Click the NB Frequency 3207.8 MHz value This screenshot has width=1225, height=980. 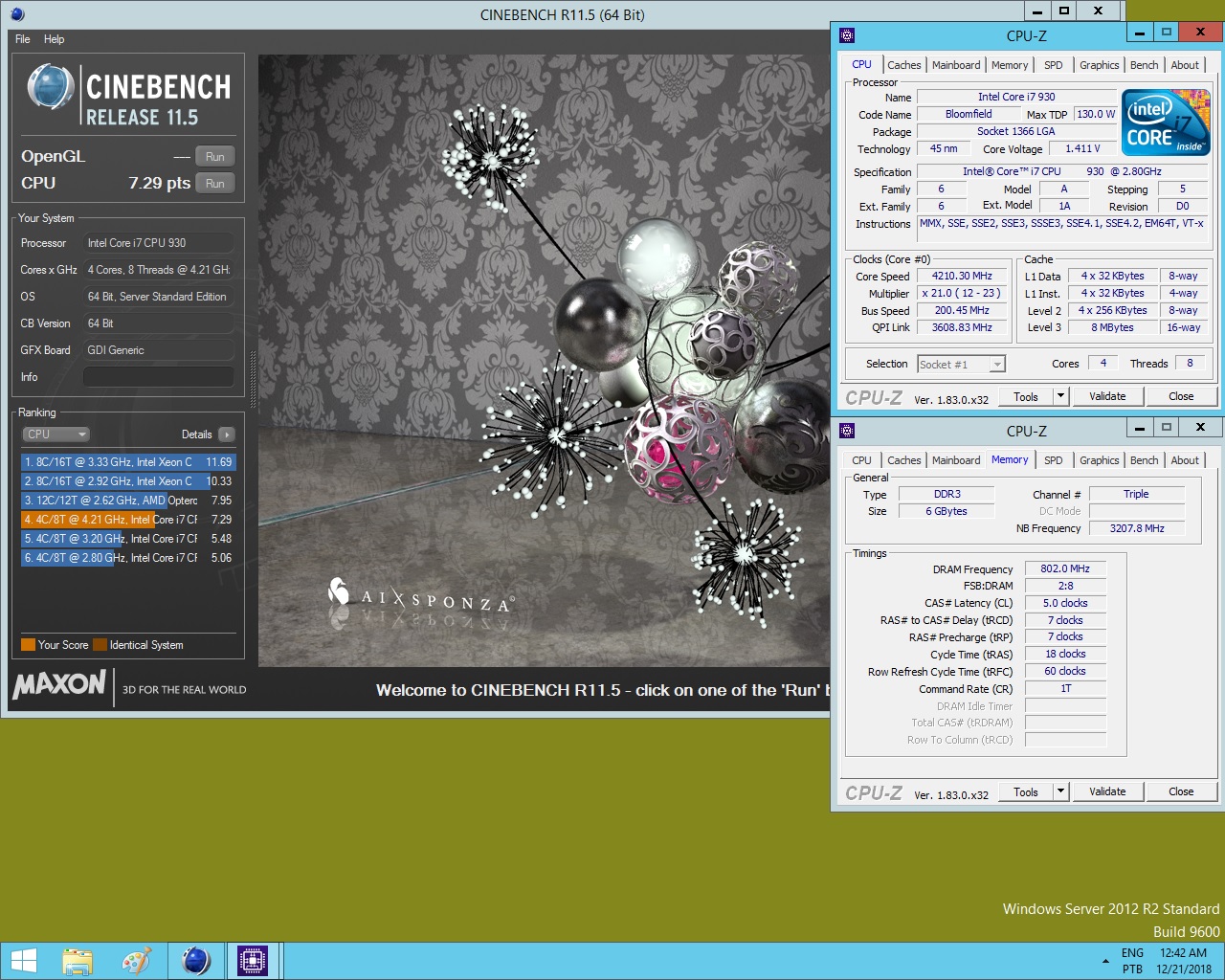(x=1137, y=528)
